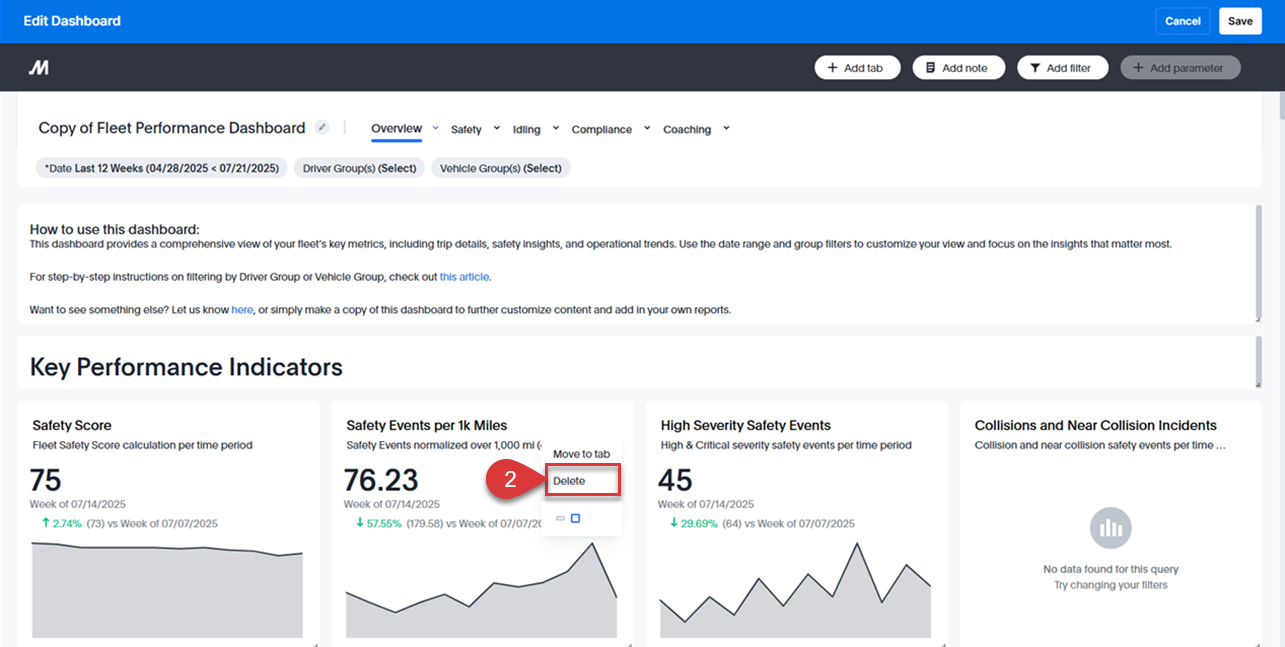Open the Safety tab chevron menu
The image size is (1285, 647).
pos(497,128)
